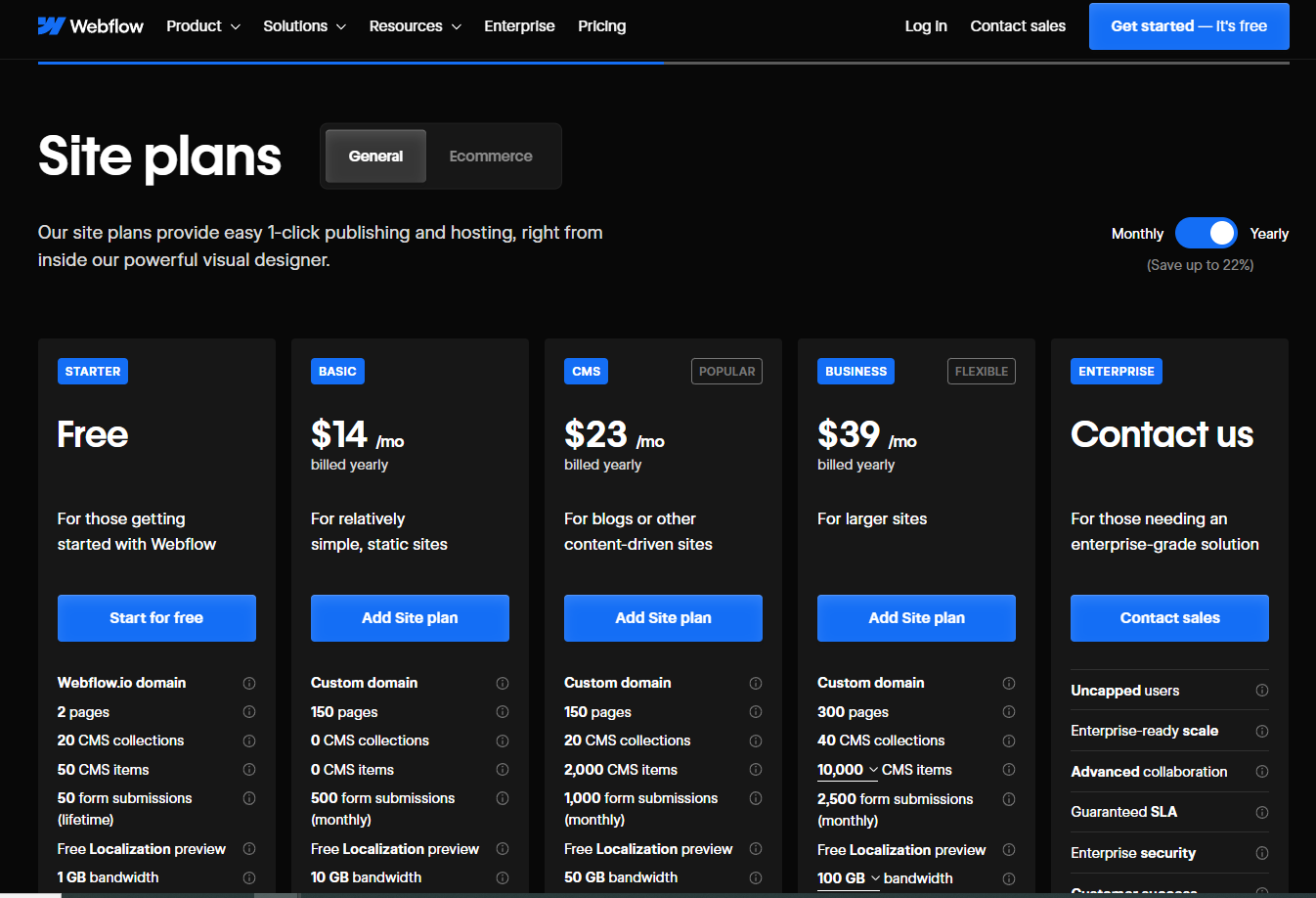
Task: Click the '(Save up to 22%)' text
Action: [1200, 265]
